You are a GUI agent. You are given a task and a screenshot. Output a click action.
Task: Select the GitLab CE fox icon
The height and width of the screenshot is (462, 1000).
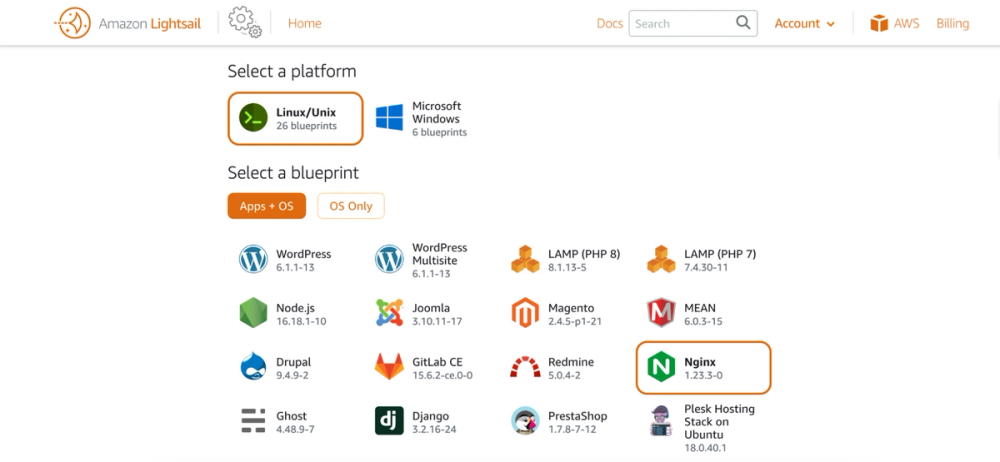(389, 366)
